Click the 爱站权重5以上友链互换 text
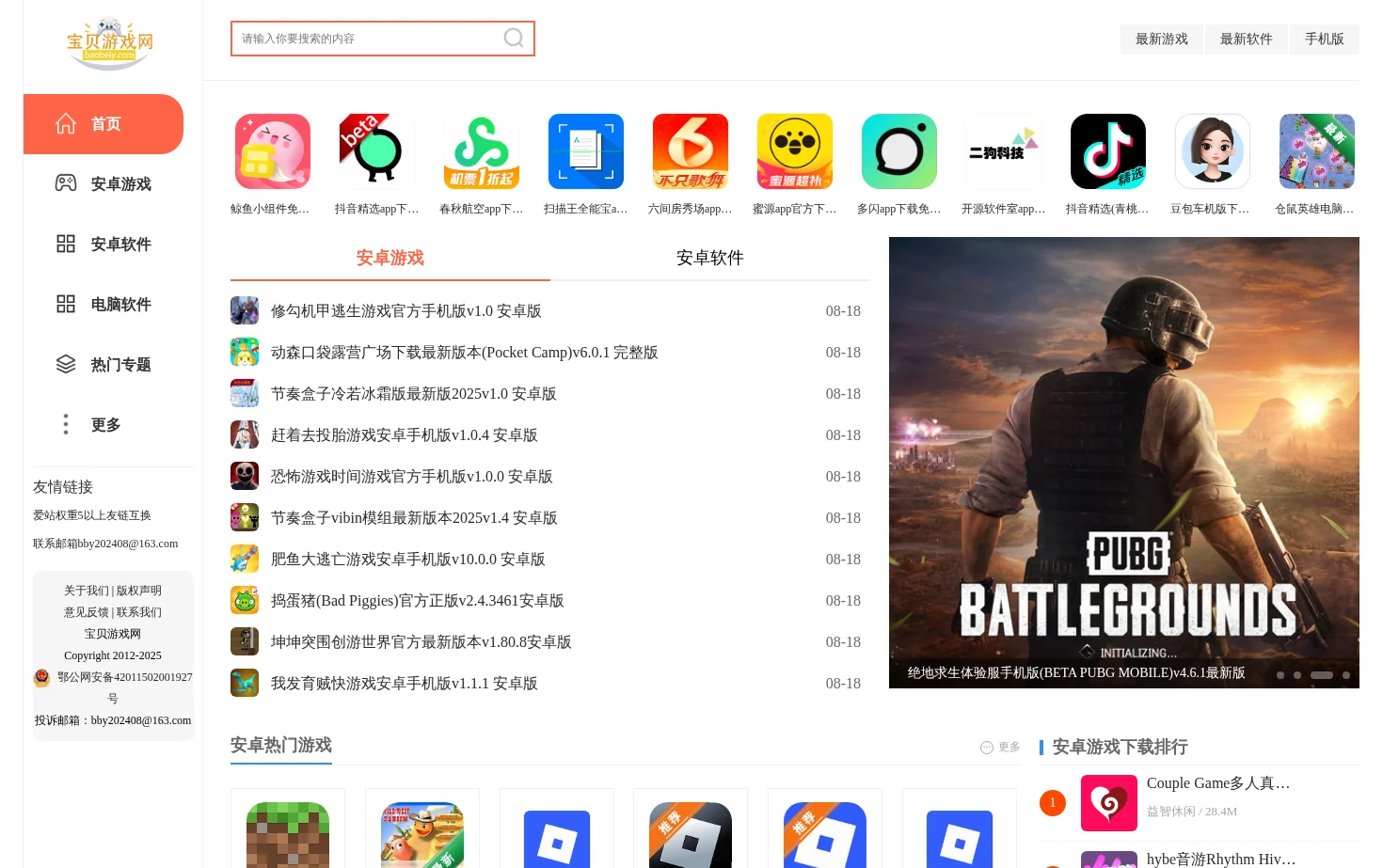 click(x=92, y=515)
